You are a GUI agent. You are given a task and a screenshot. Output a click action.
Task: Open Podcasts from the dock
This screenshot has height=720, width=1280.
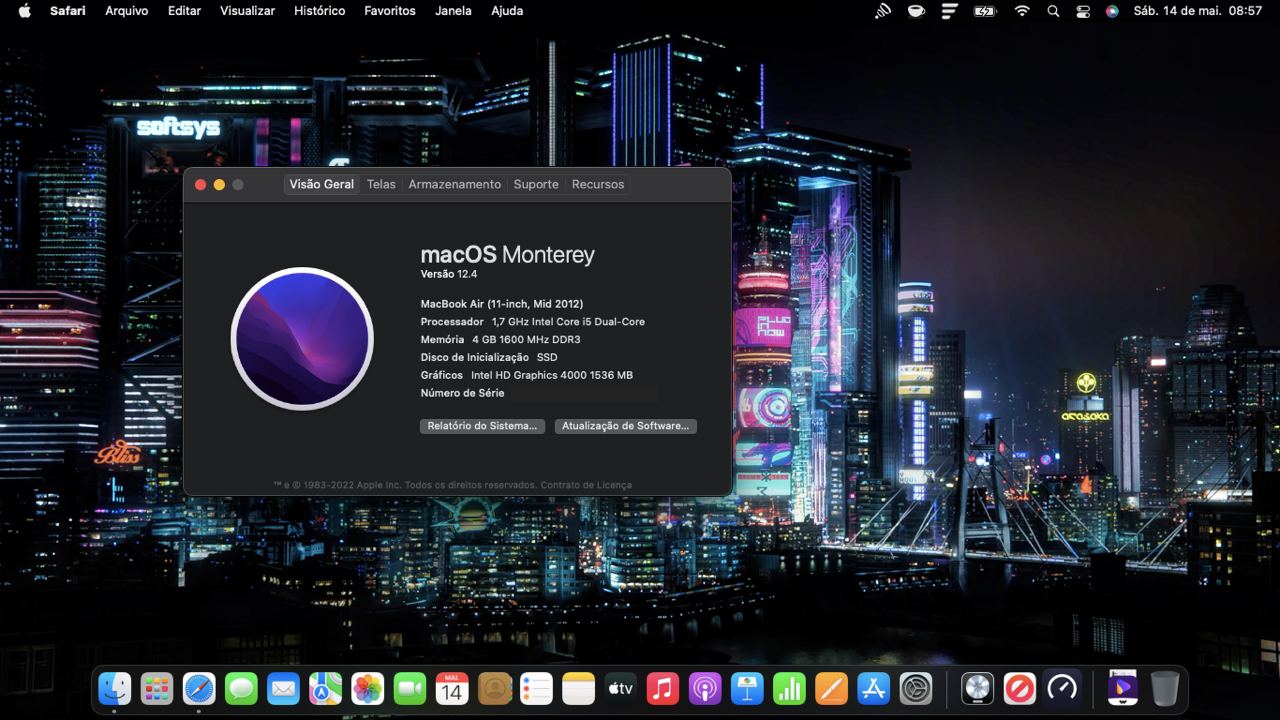coord(705,688)
